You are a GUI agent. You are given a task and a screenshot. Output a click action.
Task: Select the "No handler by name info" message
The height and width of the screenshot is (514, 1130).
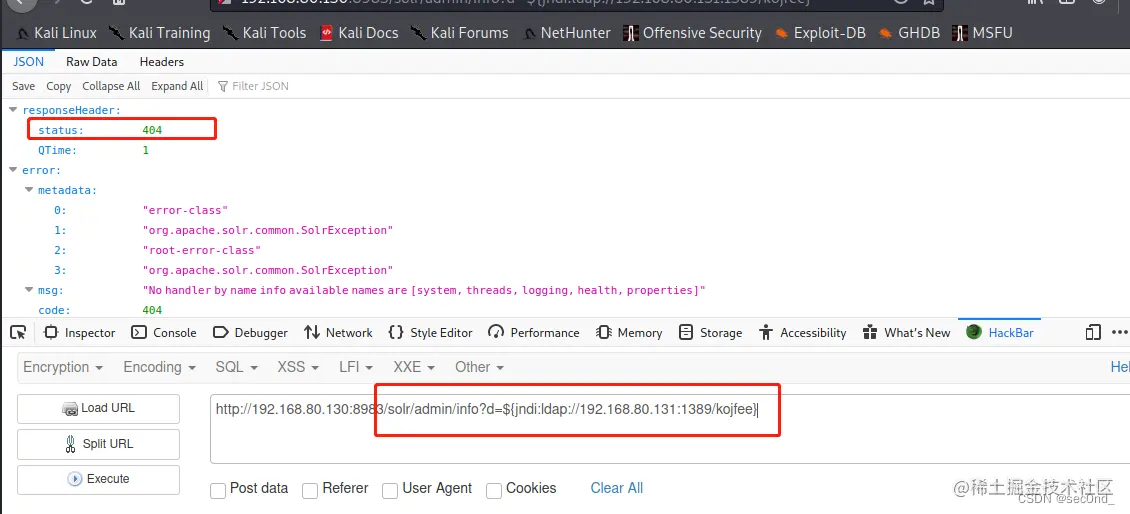pos(424,290)
